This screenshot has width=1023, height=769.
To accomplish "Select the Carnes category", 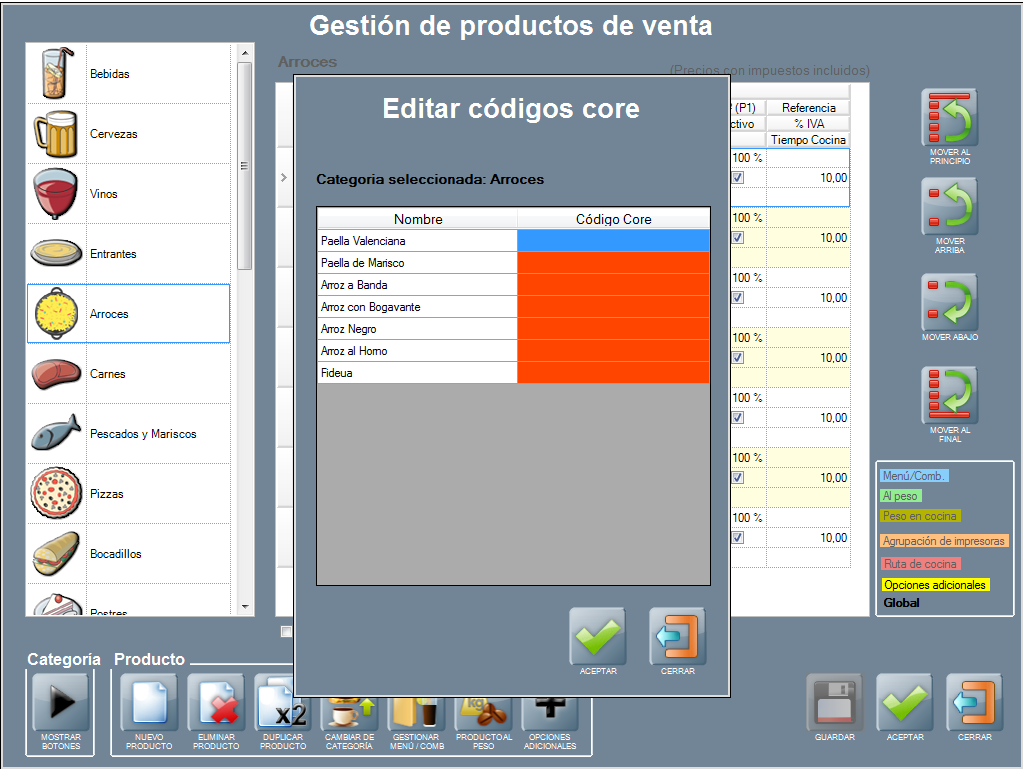I will (128, 374).
